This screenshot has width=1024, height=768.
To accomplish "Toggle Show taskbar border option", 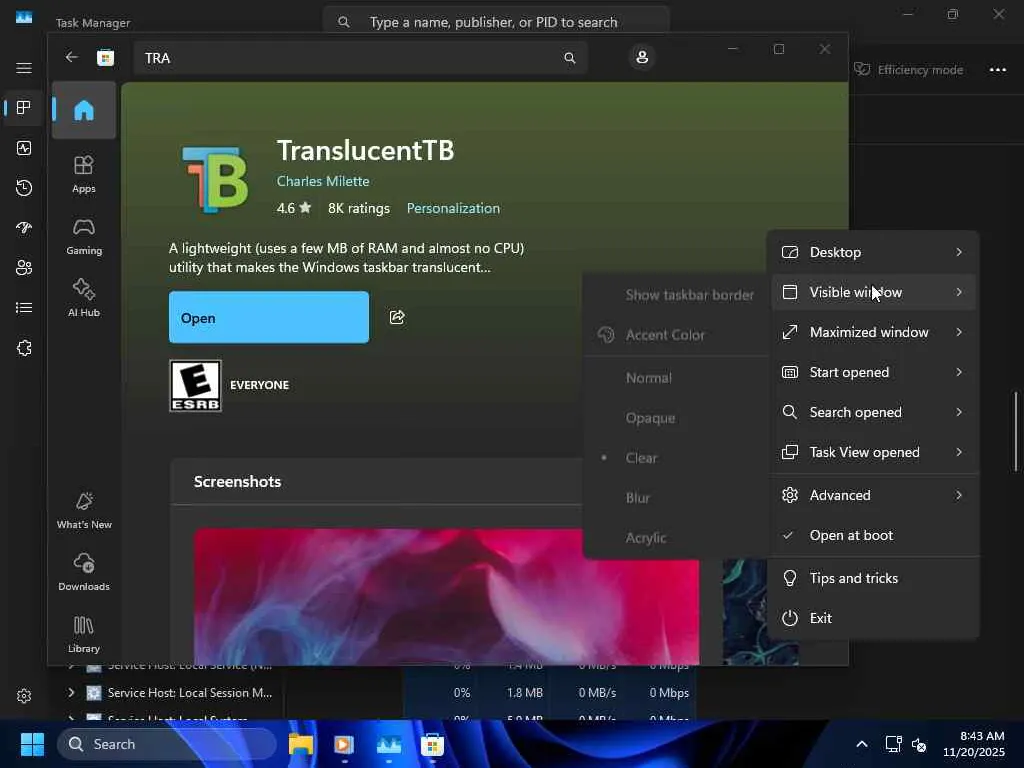I will [676, 295].
